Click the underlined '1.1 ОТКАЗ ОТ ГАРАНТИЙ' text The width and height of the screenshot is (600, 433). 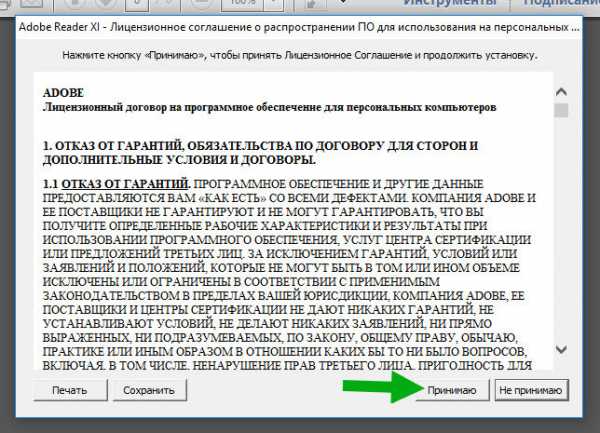pyautogui.click(x=116, y=184)
